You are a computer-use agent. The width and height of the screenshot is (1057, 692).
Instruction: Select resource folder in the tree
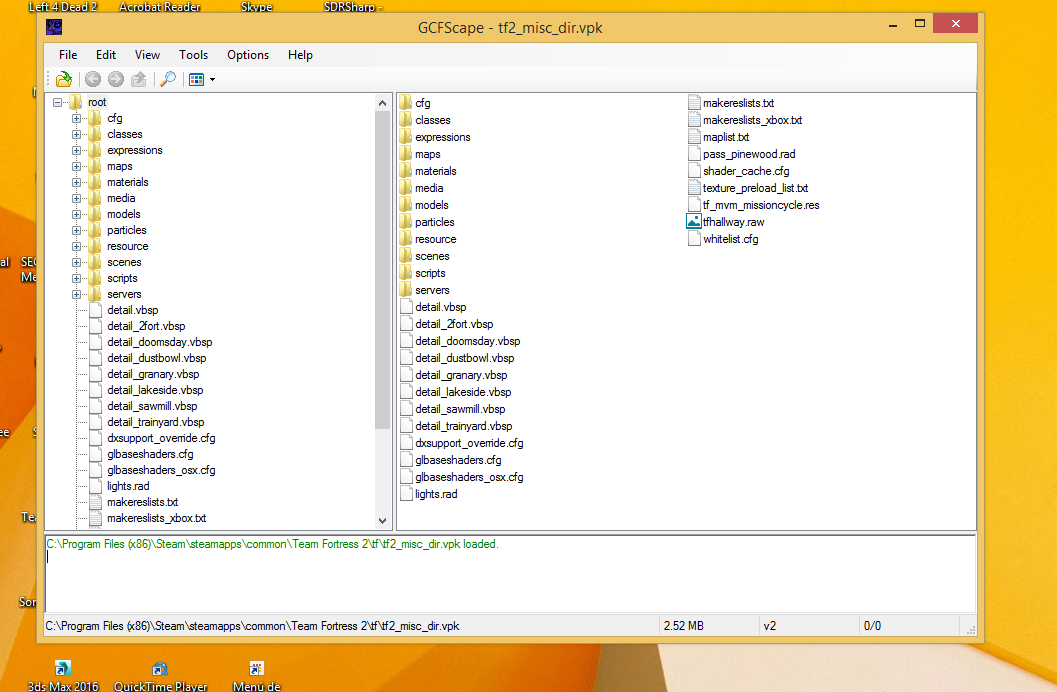pos(127,246)
